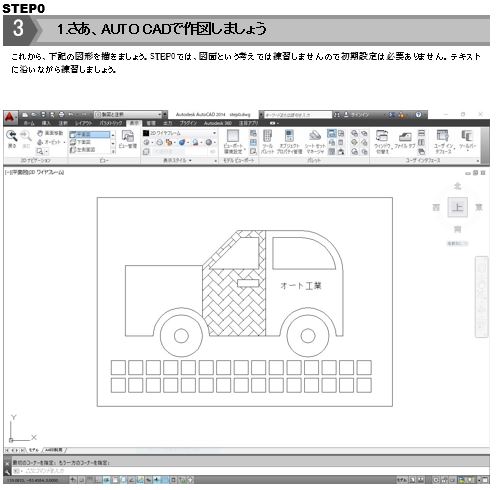Open the ツールパレット tool palettes
Image resolution: width=496 pixels, height=490 pixels.
pyautogui.click(x=267, y=142)
